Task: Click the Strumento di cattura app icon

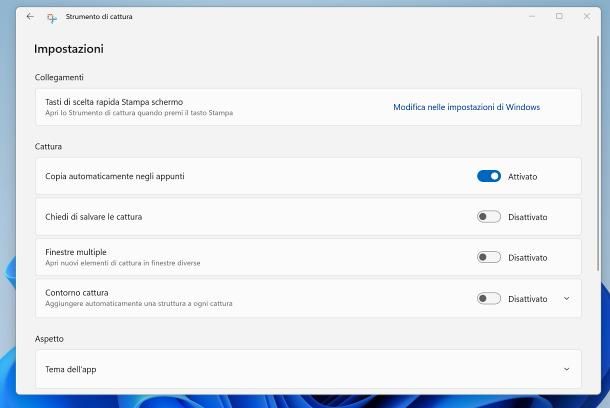Action: pyautogui.click(x=52, y=18)
